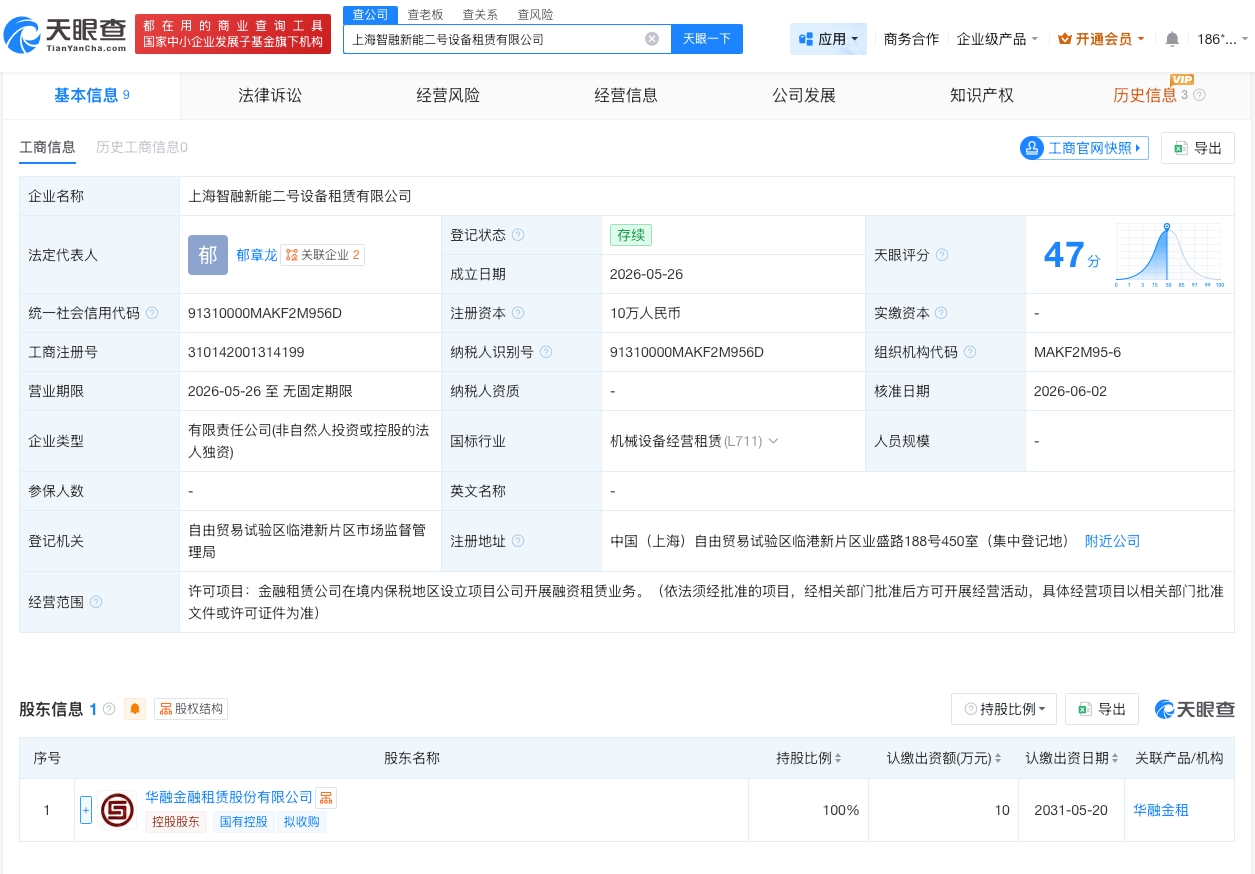Image resolution: width=1255 pixels, height=874 pixels.
Task: Switch to the 公司发展 tab
Action: (x=804, y=96)
